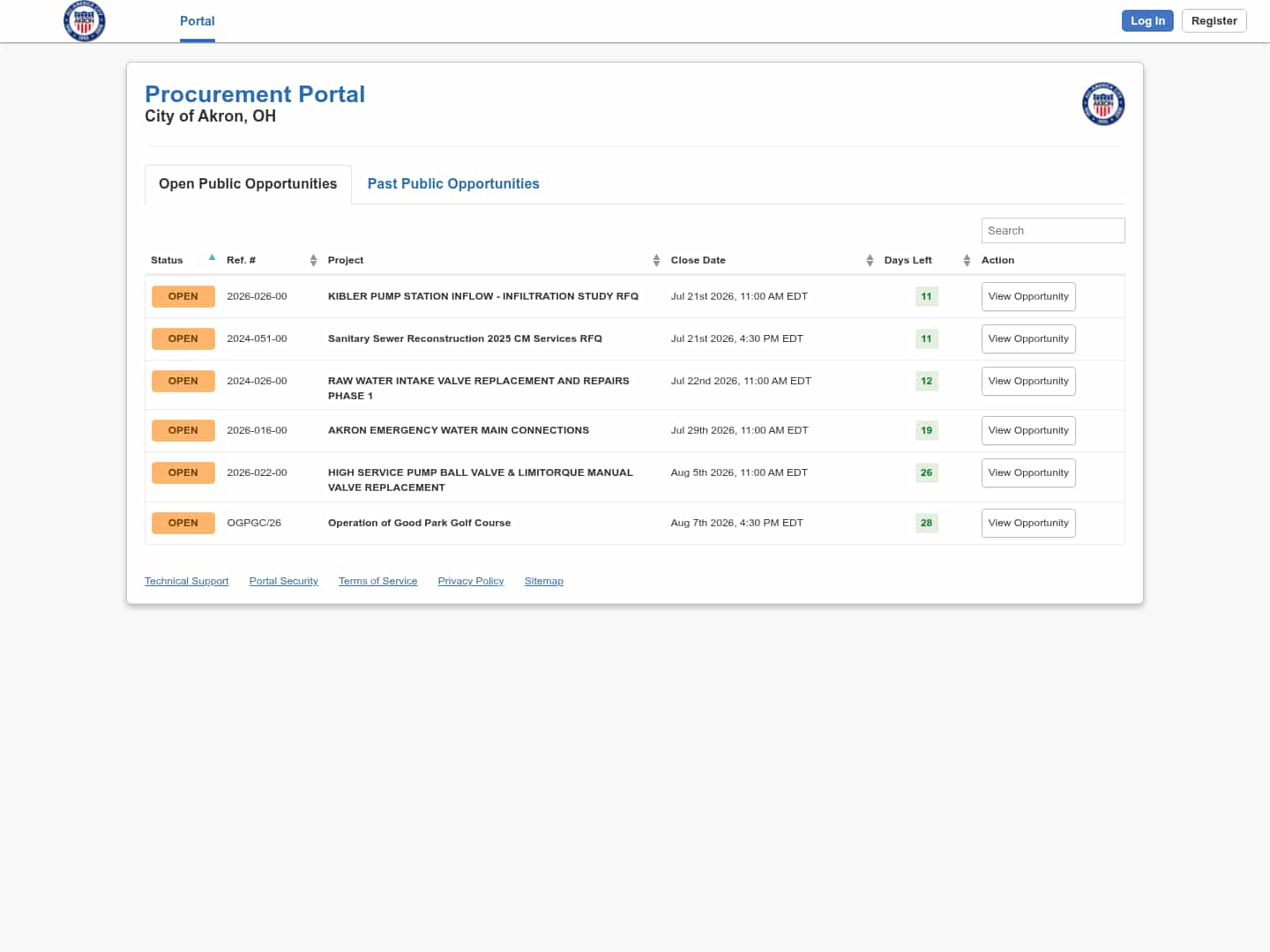Sort table by Status column arrow
Image resolution: width=1270 pixels, height=952 pixels.
[212, 258]
